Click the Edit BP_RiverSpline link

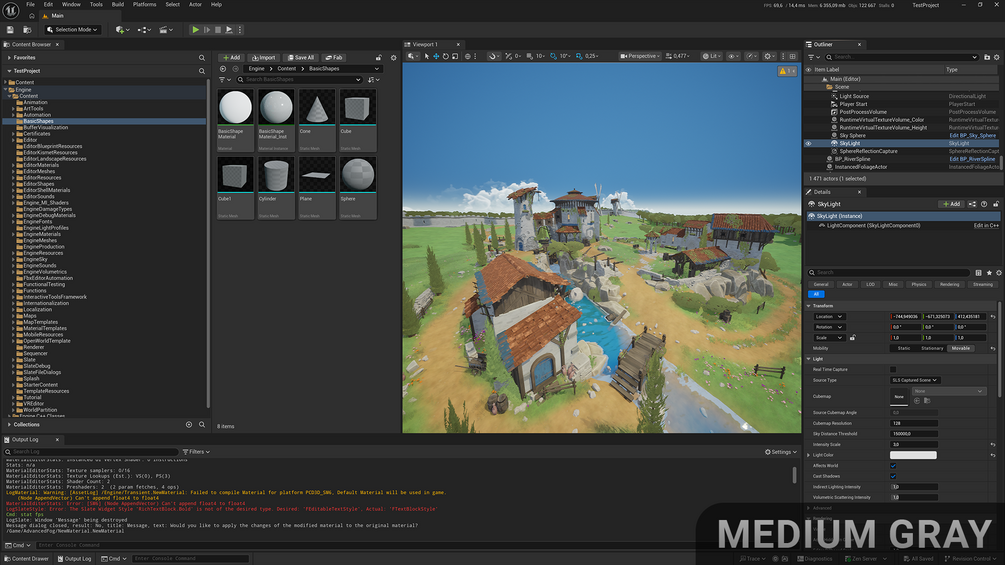click(972, 159)
